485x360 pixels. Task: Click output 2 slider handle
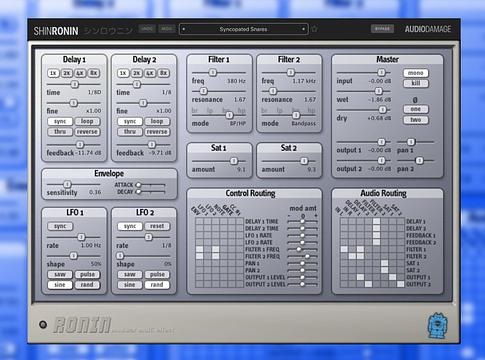click(x=381, y=161)
